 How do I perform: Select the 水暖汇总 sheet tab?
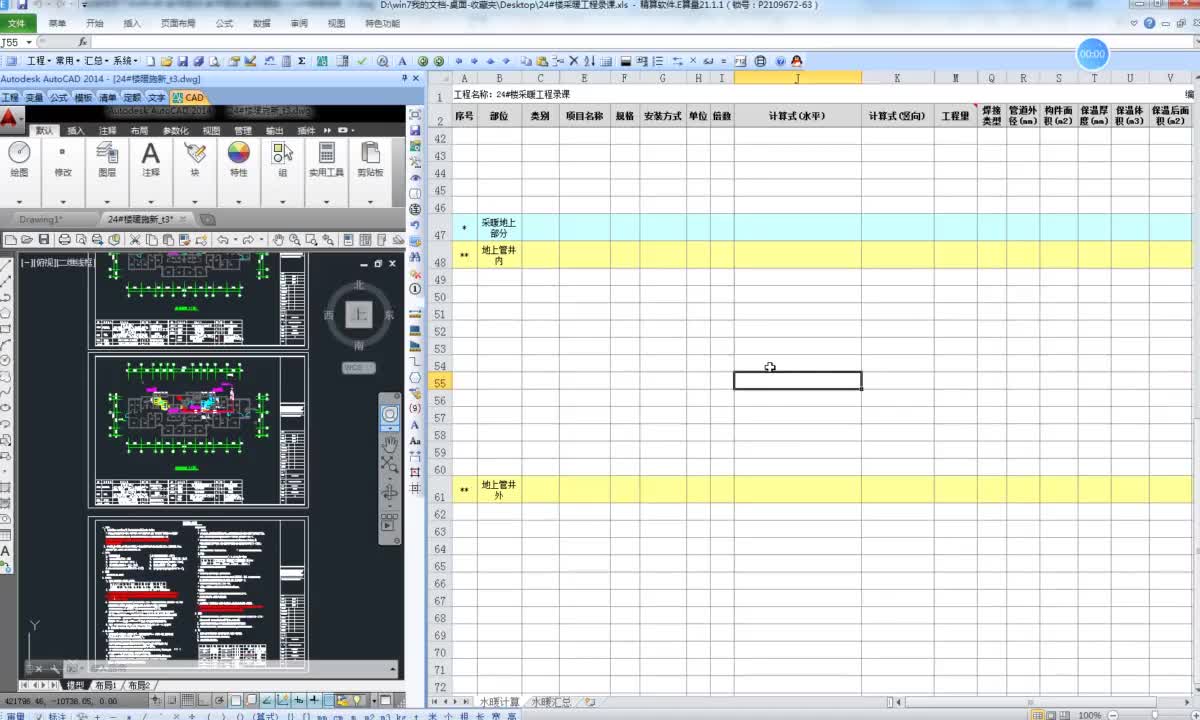pyautogui.click(x=552, y=702)
